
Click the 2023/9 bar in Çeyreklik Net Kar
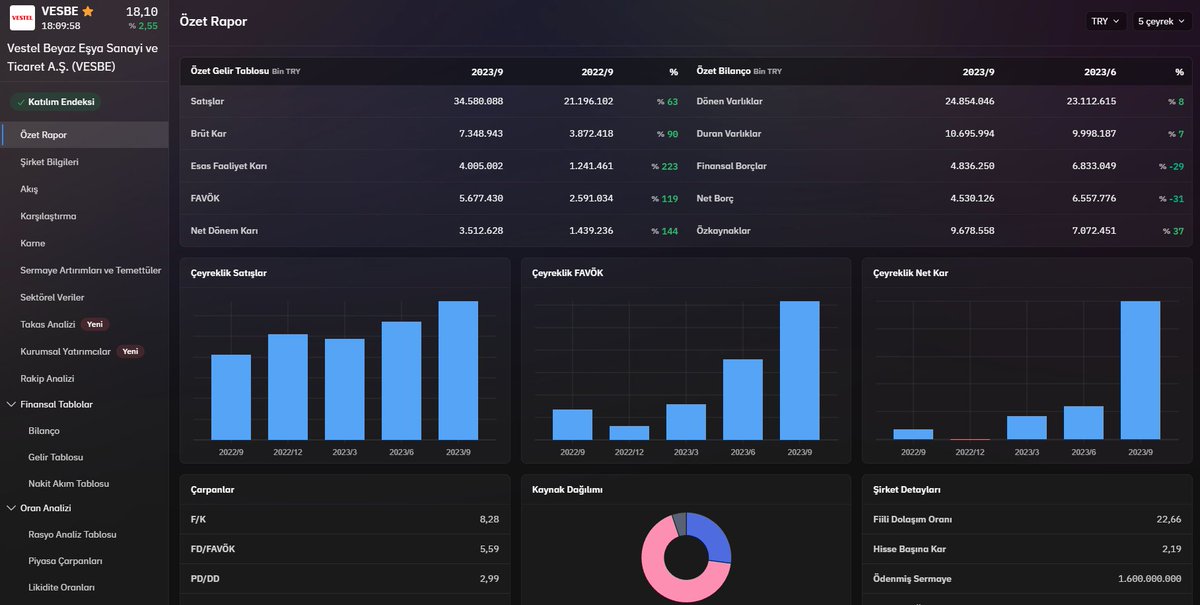point(1140,370)
